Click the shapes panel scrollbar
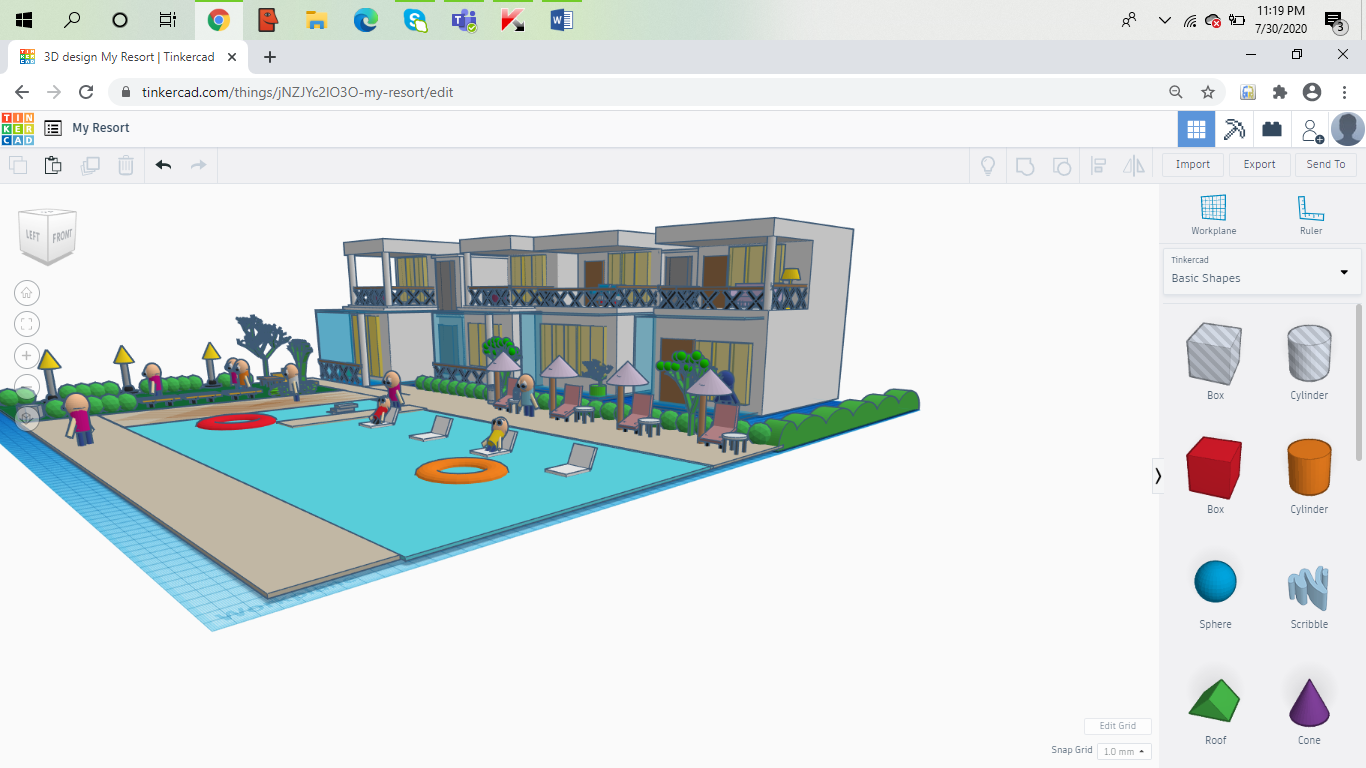Viewport: 1366px width, 768px height. coord(1358,380)
